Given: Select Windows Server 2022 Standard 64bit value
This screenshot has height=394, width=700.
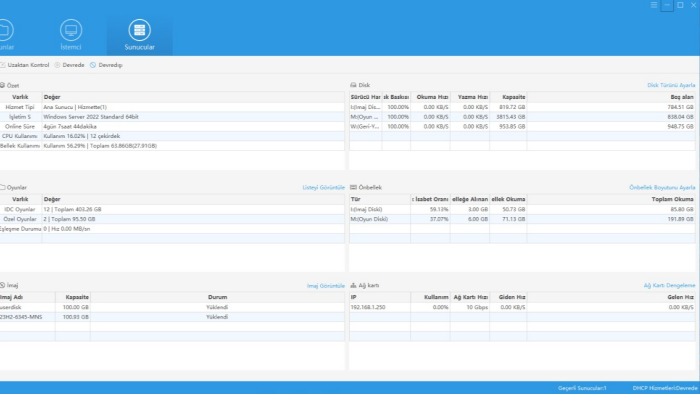Looking at the screenshot, I should (91, 117).
